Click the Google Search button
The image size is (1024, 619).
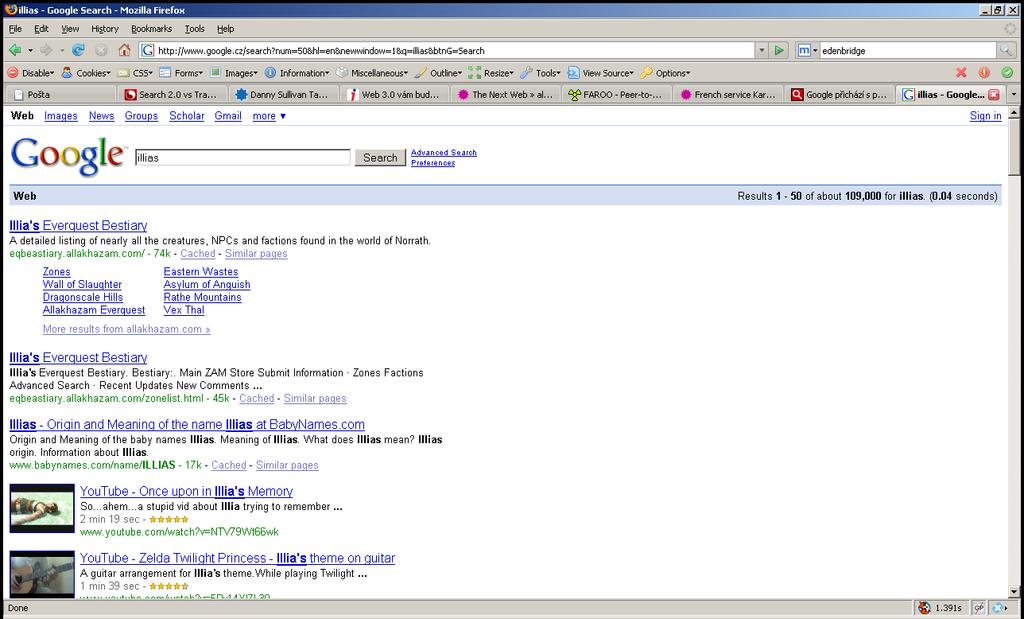pyautogui.click(x=380, y=157)
